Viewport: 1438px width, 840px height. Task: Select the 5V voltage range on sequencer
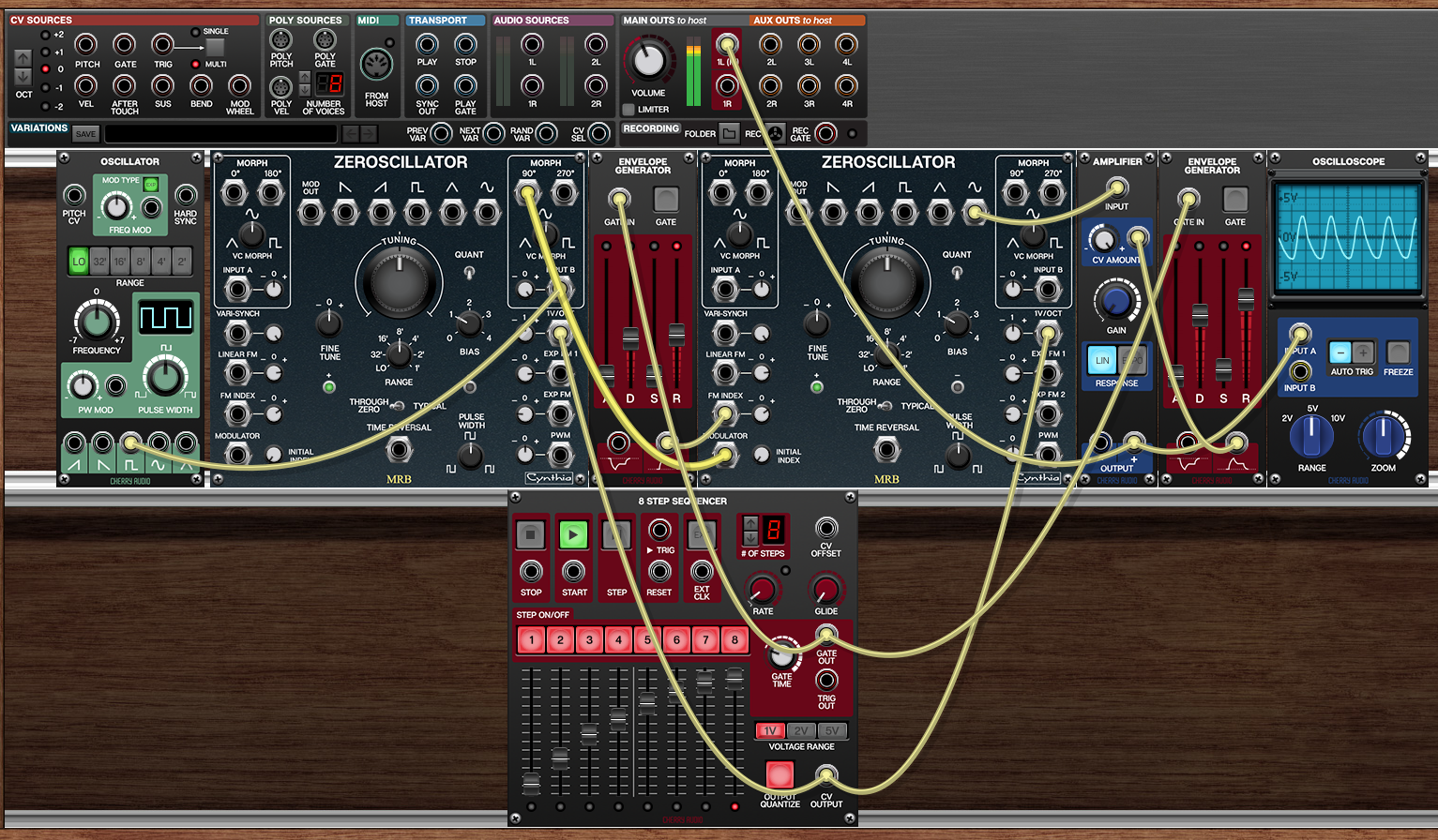tap(832, 731)
